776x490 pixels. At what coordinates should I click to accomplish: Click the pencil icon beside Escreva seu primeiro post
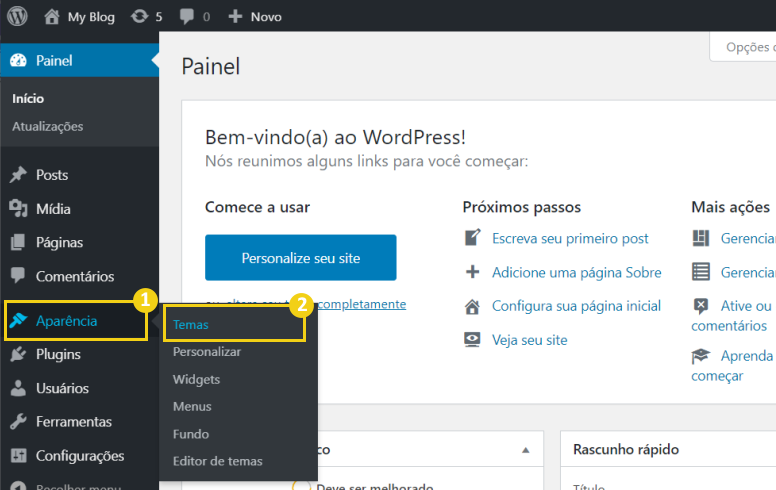point(473,238)
